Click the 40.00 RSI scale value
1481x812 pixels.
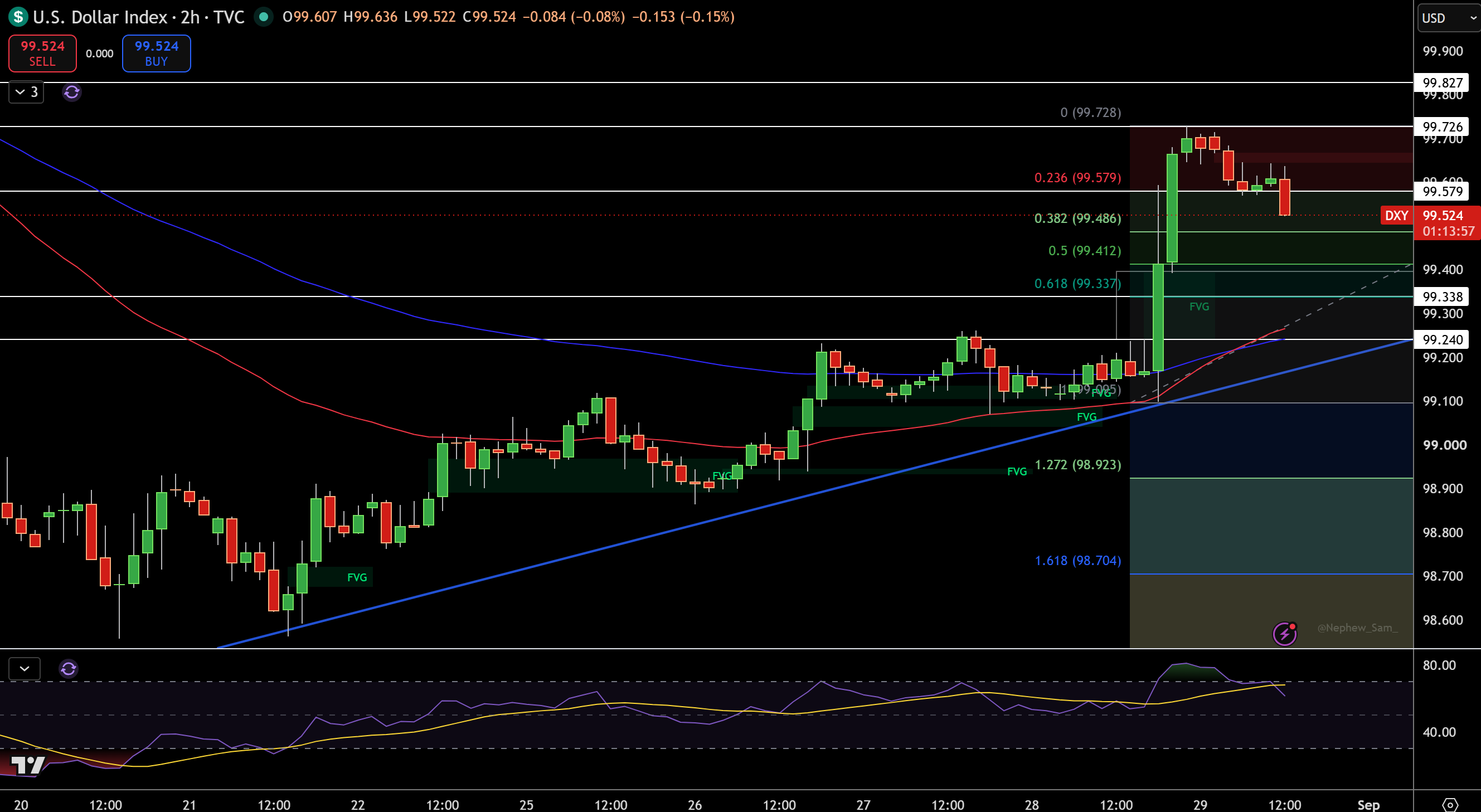(1439, 732)
